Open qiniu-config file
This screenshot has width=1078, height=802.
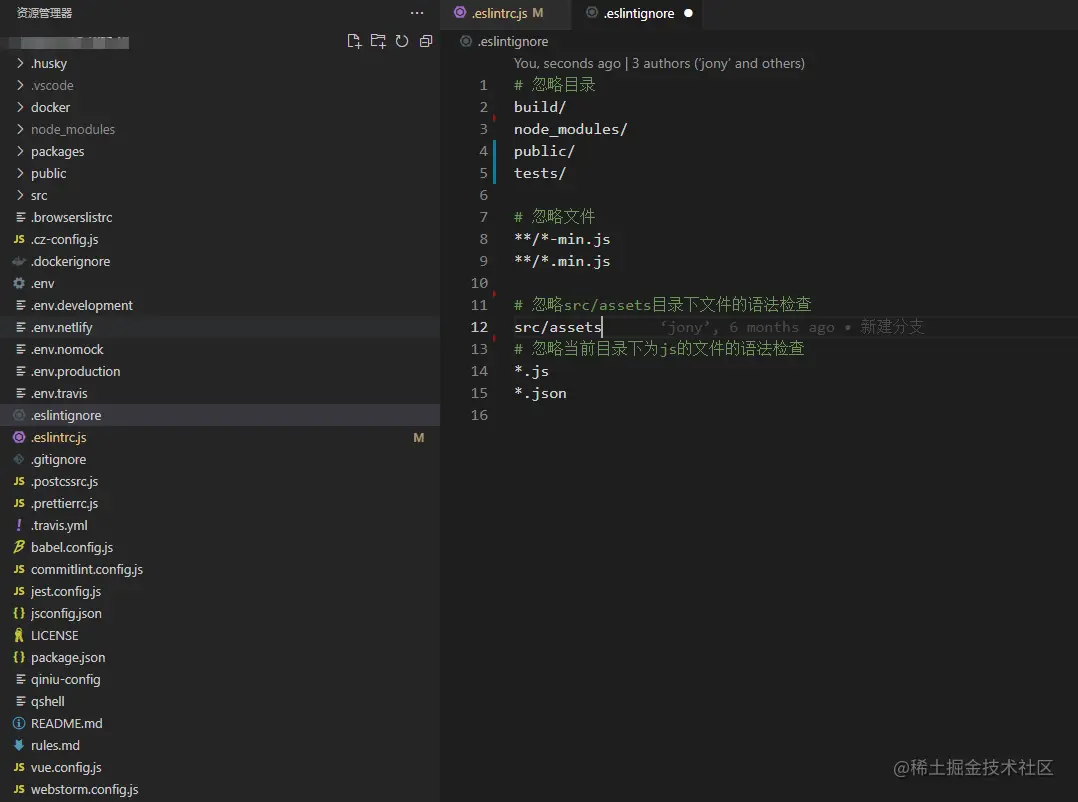pyautogui.click(x=220, y=679)
